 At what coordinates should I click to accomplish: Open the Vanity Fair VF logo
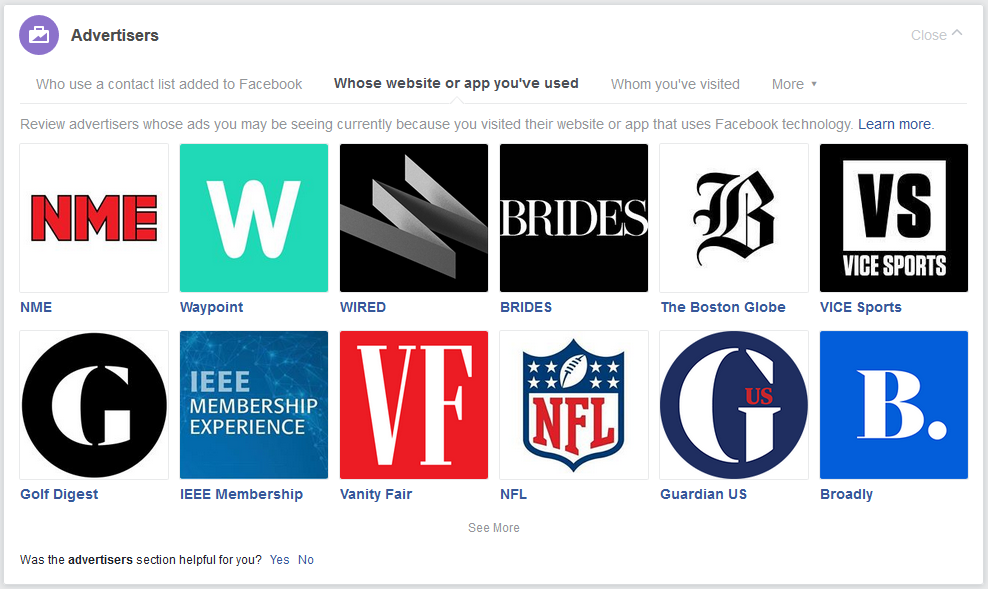(x=414, y=405)
